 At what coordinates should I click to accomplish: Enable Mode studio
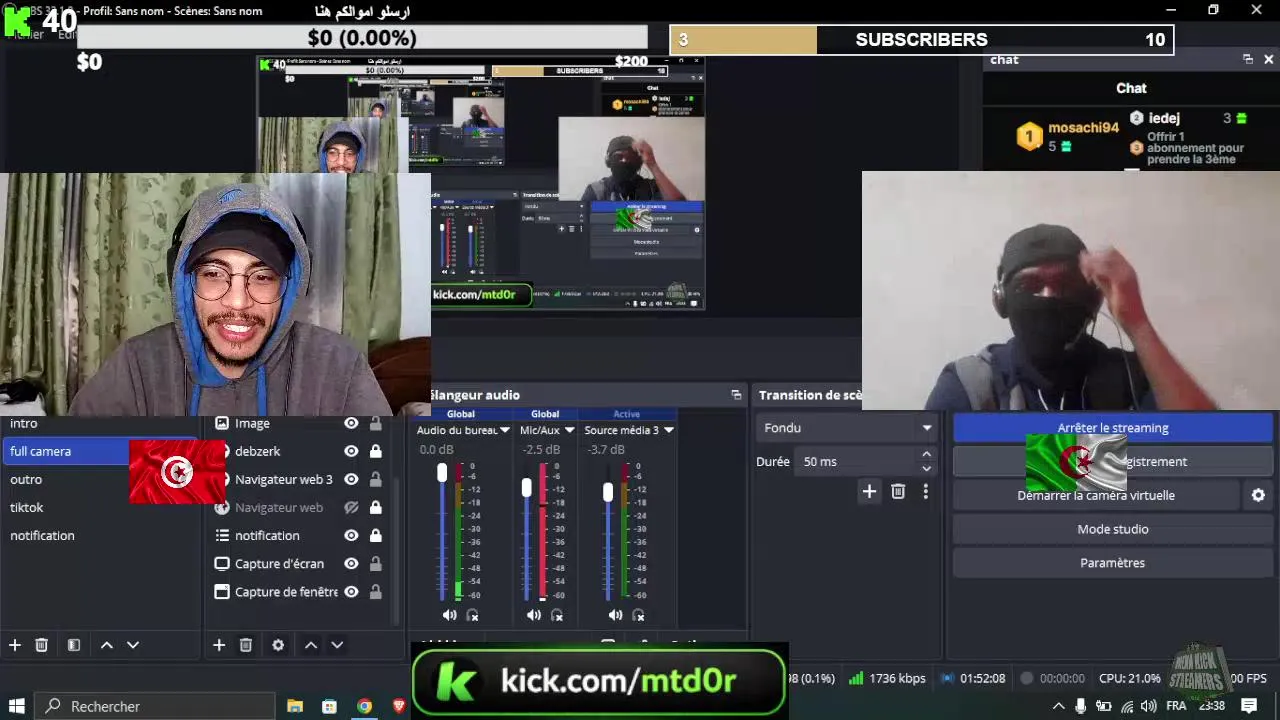[x=1112, y=529]
